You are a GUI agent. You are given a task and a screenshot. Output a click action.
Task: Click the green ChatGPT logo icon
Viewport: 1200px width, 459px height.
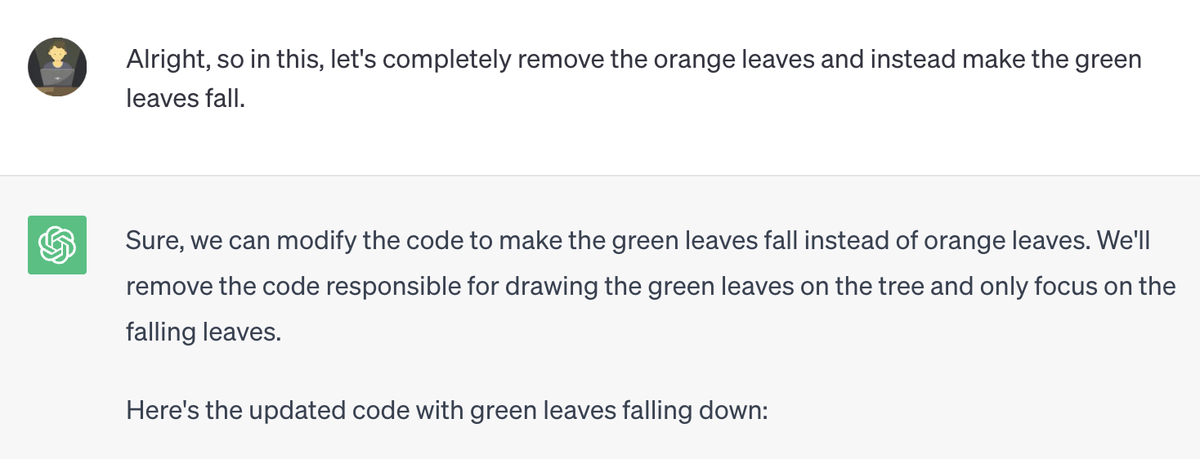point(57,244)
